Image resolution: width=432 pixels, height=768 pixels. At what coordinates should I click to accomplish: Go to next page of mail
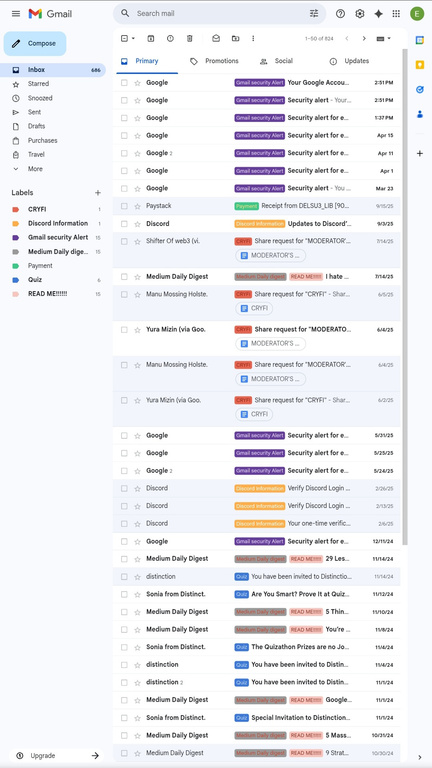click(364, 38)
